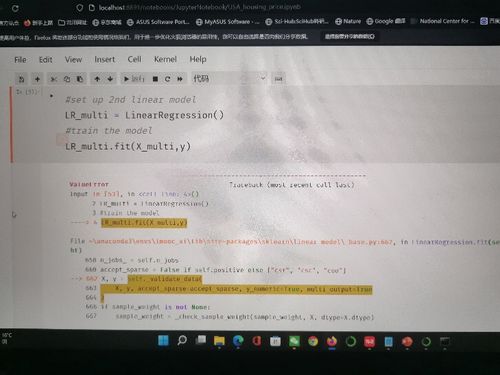Click code line LR_multi.fit(X_multi,y)
The width and height of the screenshot is (500, 375).
(x=128, y=146)
